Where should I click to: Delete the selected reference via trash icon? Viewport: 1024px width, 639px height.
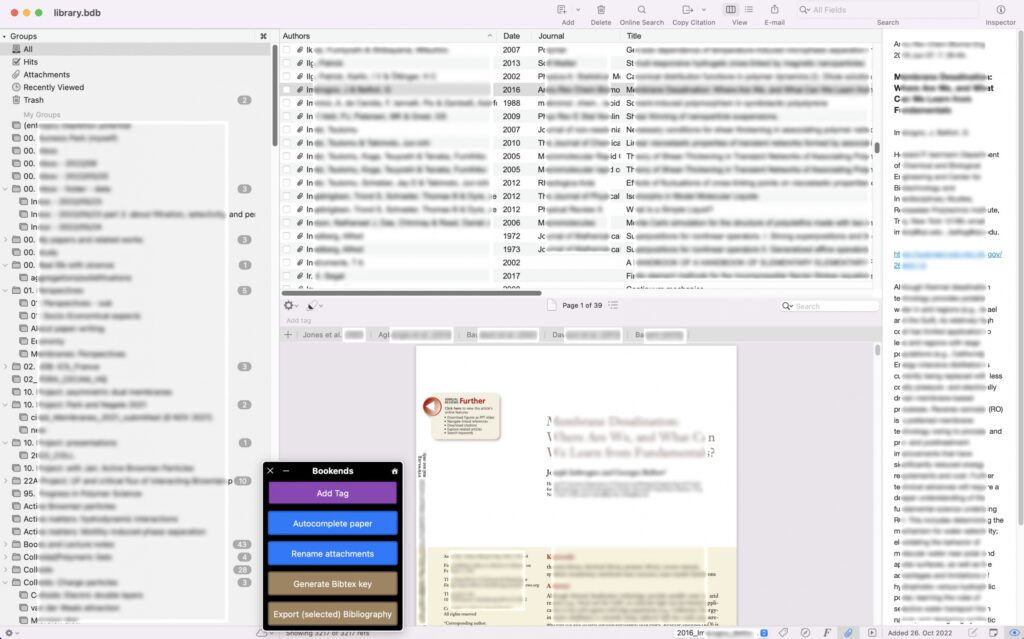pos(601,10)
